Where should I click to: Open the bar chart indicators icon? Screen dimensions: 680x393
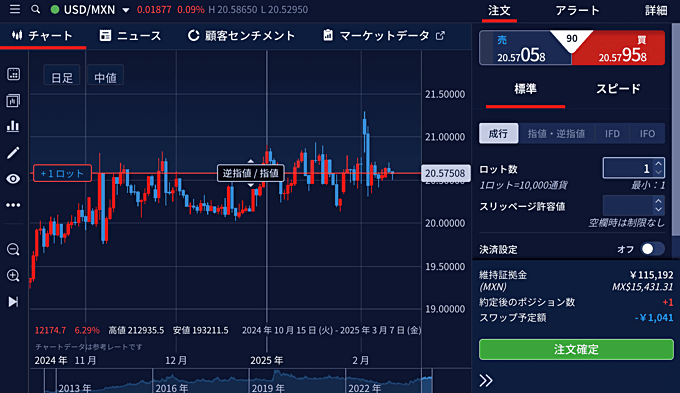[13, 126]
